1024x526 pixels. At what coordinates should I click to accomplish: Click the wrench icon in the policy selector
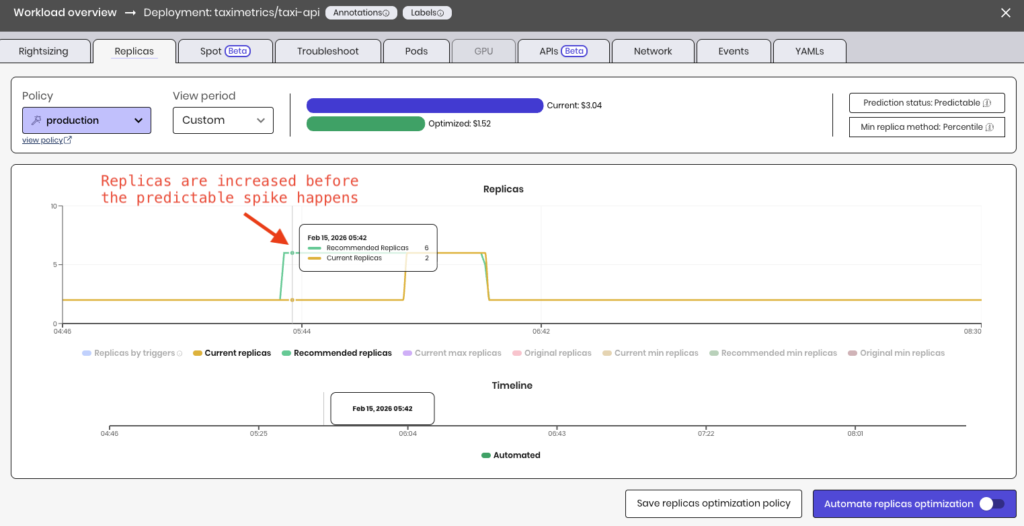click(x=36, y=120)
